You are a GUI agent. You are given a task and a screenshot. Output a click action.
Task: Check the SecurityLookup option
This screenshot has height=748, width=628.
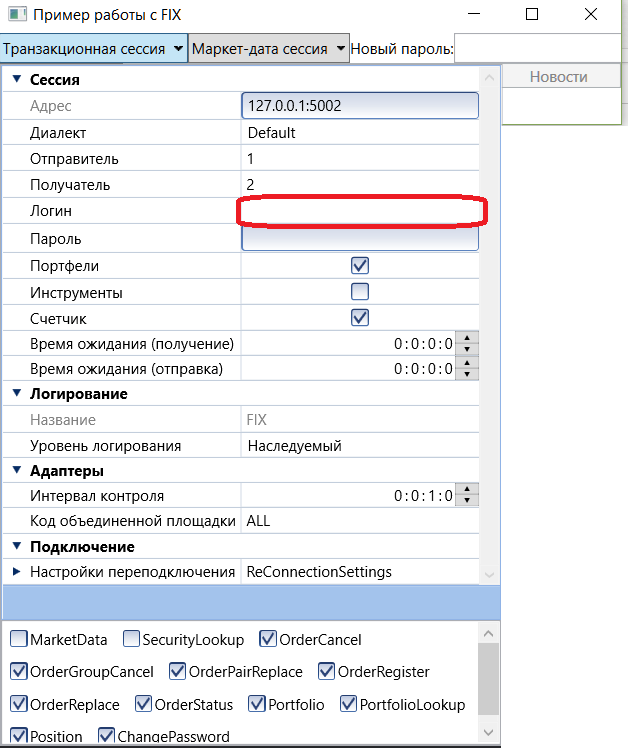132,639
